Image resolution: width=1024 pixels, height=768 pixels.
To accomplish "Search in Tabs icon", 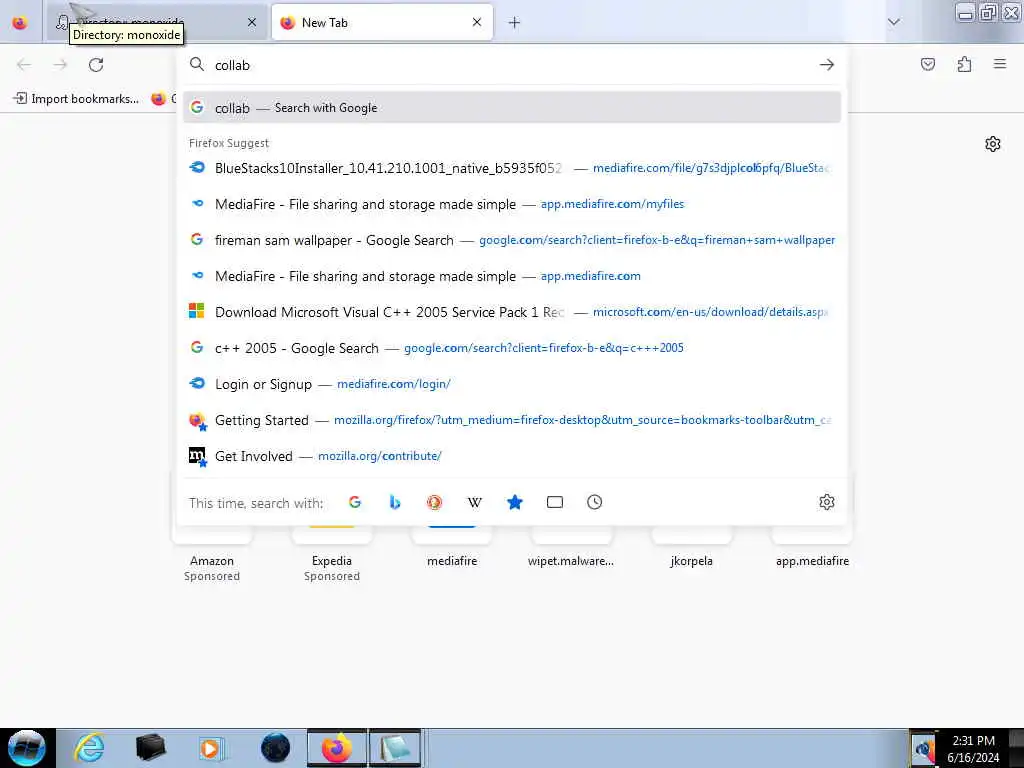I will click(554, 502).
